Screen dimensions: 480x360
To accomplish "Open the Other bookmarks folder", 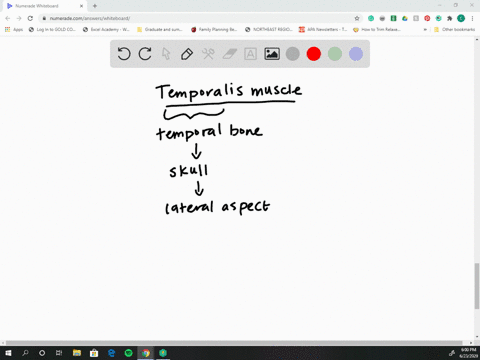I will click(x=455, y=29).
